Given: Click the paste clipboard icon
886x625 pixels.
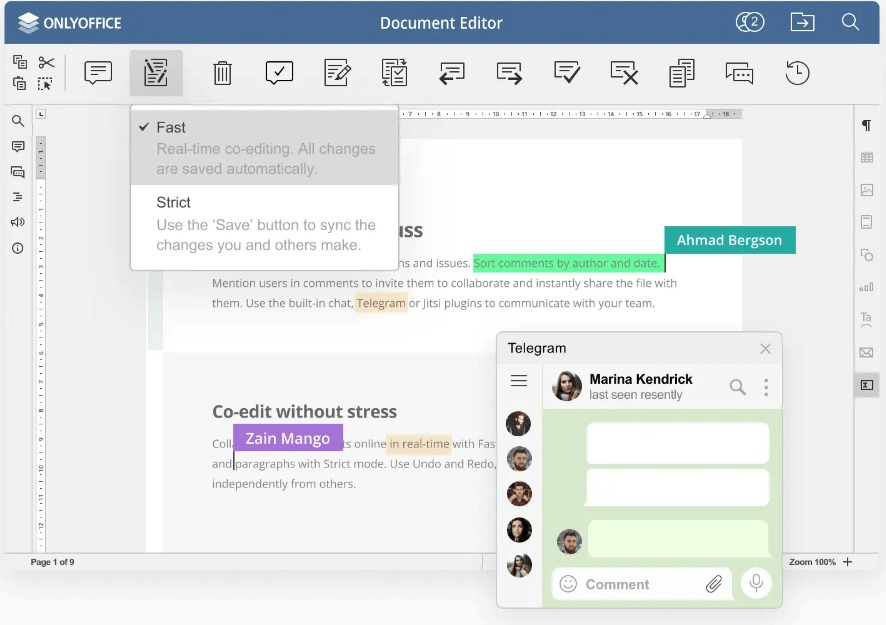Looking at the screenshot, I should point(20,84).
